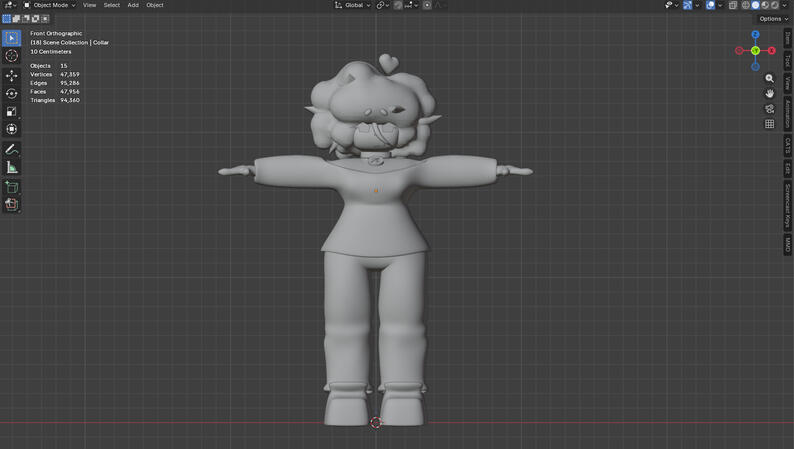Click the pan hand viewport icon

coord(769,94)
